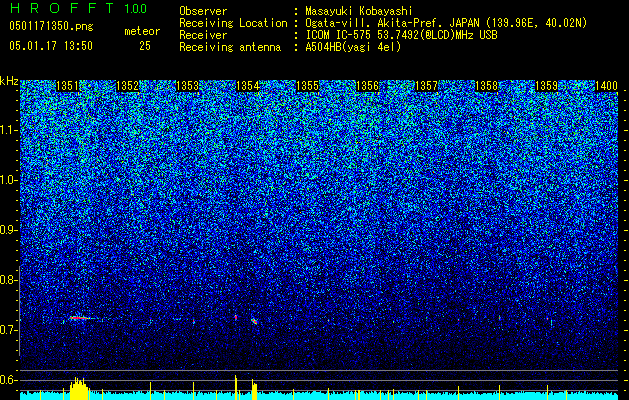Click the meteor count value 25
Screen dimensions: 629x400
click(145, 46)
